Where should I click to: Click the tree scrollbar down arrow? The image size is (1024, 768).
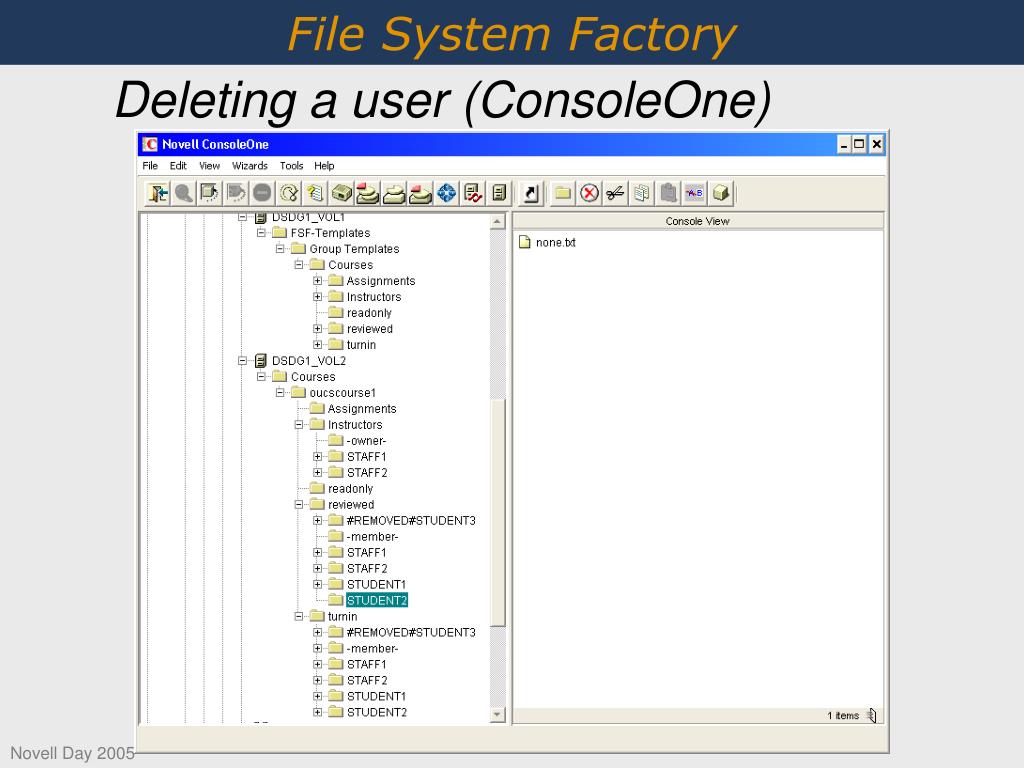[x=498, y=714]
